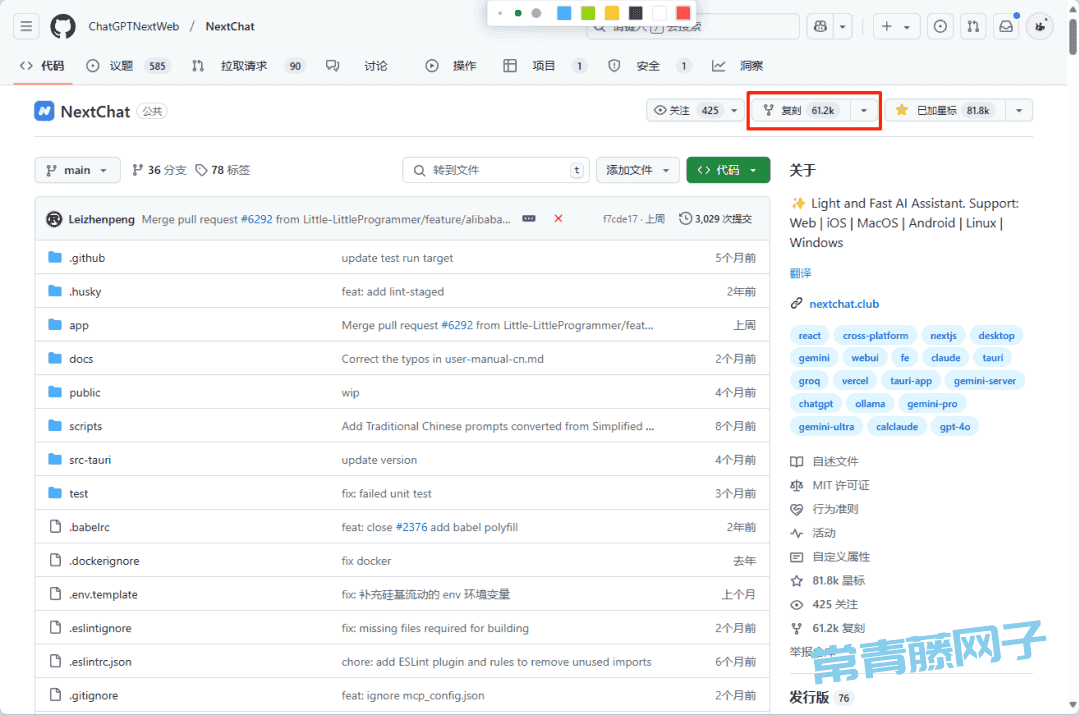Open the GitHub global navigation hamburger menu
Image resolution: width=1080 pixels, height=715 pixels.
(x=26, y=26)
